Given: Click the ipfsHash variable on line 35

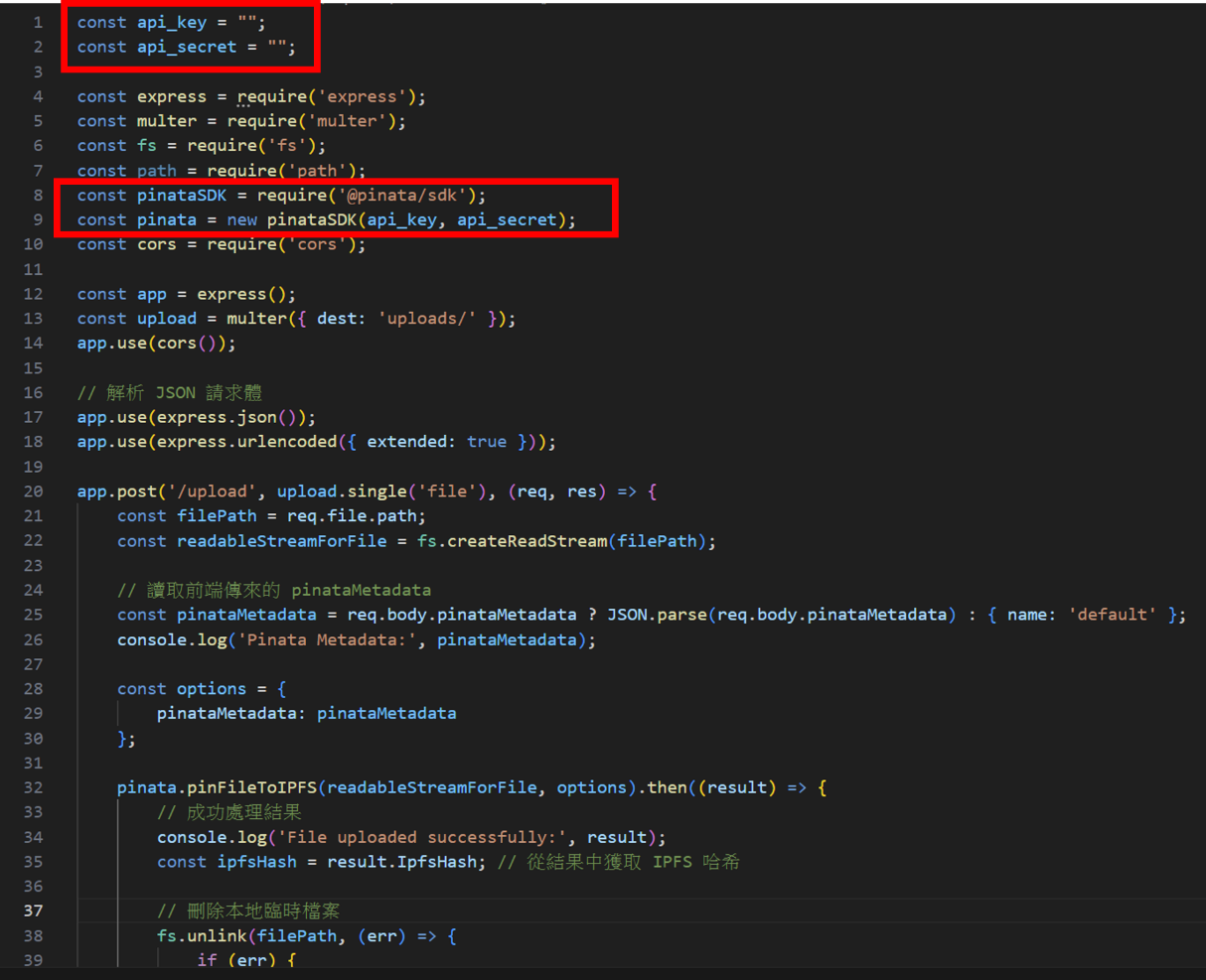Looking at the screenshot, I should coord(257,862).
